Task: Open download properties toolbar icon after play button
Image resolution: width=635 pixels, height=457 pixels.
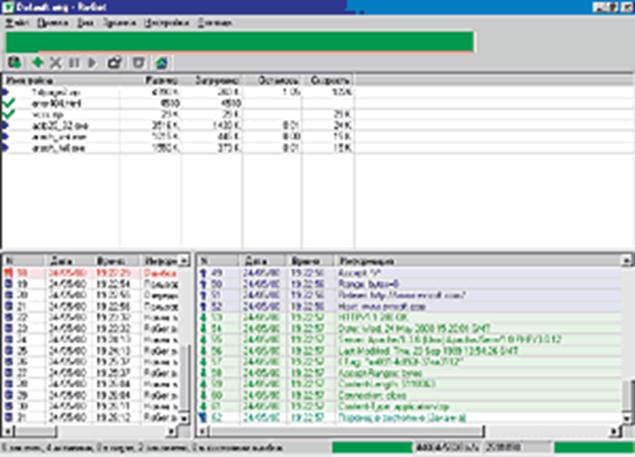Action: 115,62
